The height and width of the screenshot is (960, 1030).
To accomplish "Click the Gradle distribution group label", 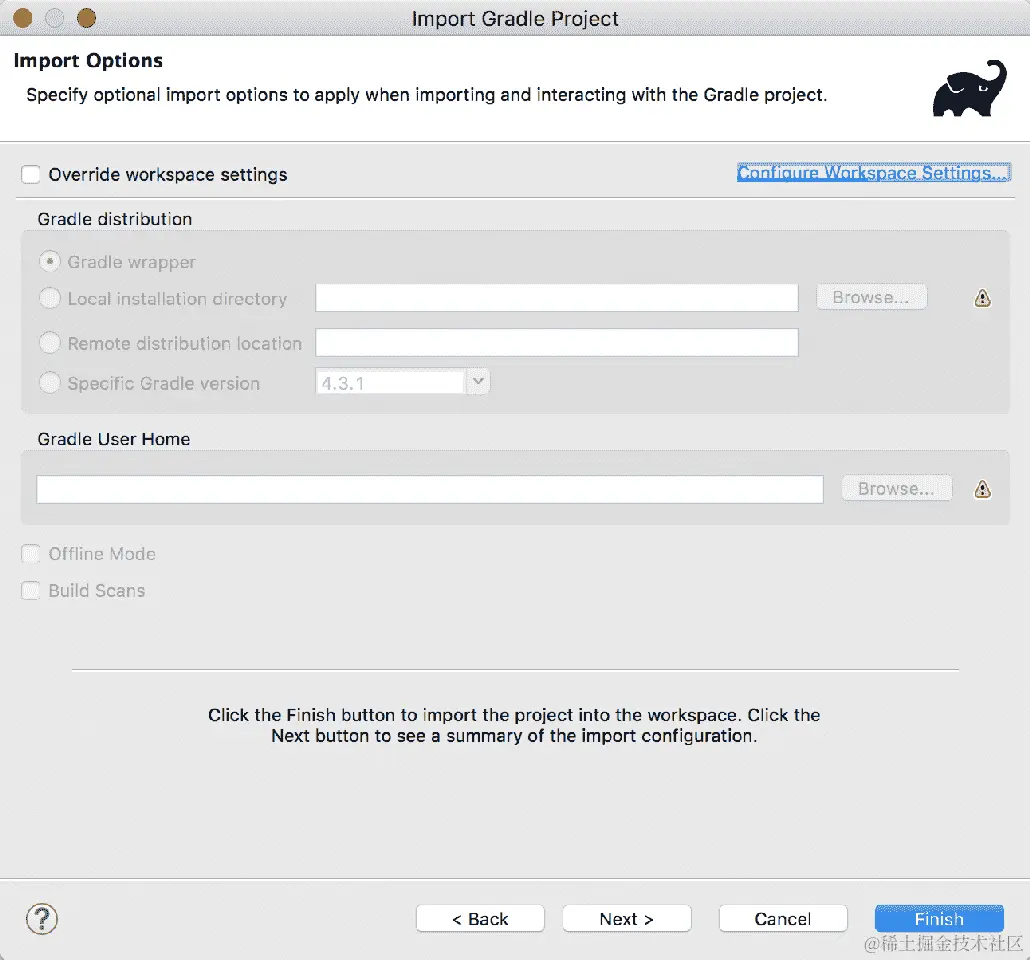I will (115, 219).
